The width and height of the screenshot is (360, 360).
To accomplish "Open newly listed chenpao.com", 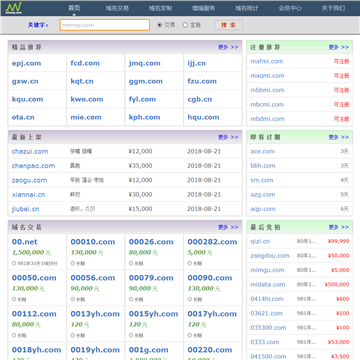I will (33, 166).
